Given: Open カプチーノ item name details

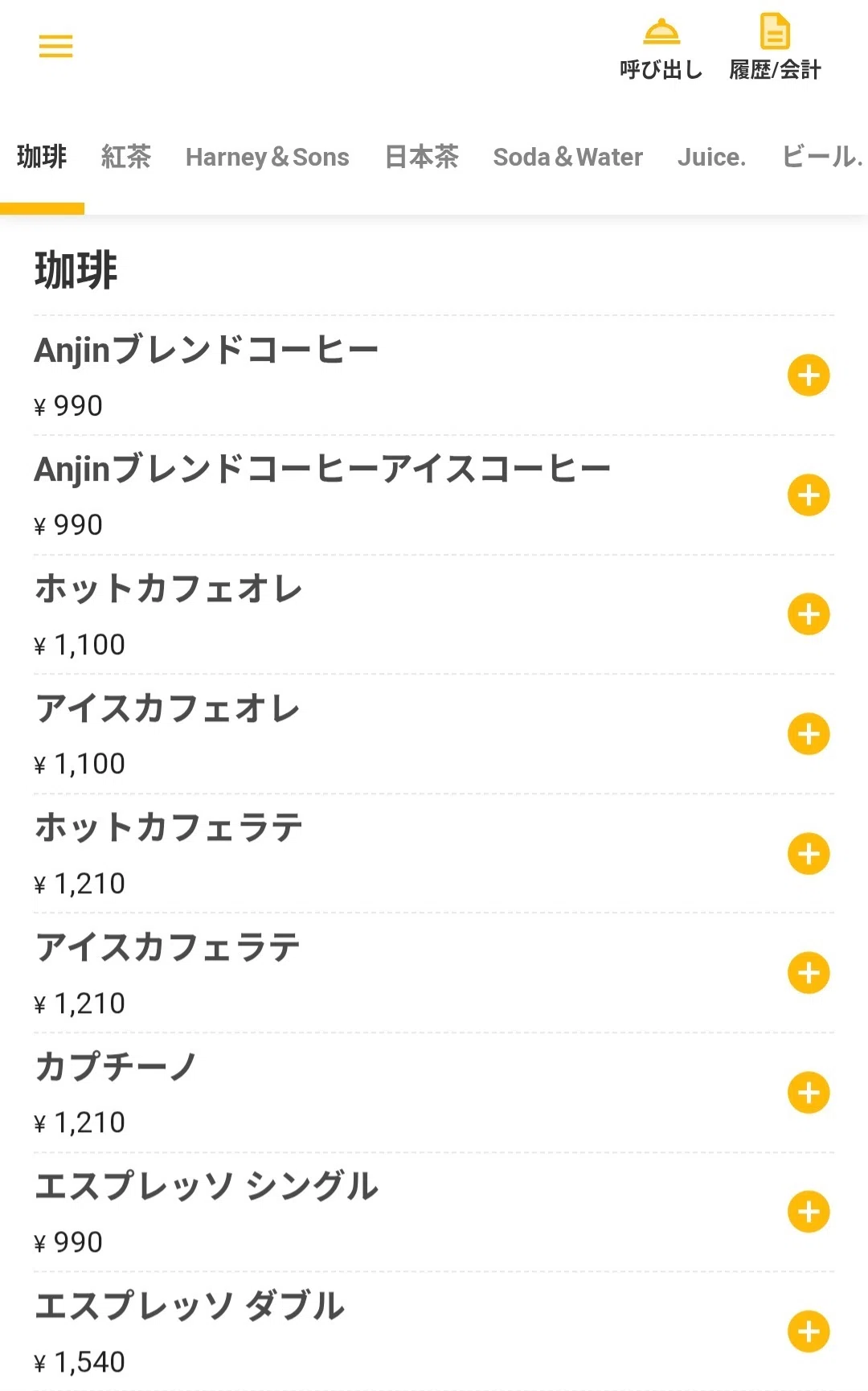Looking at the screenshot, I should click(x=116, y=1067).
